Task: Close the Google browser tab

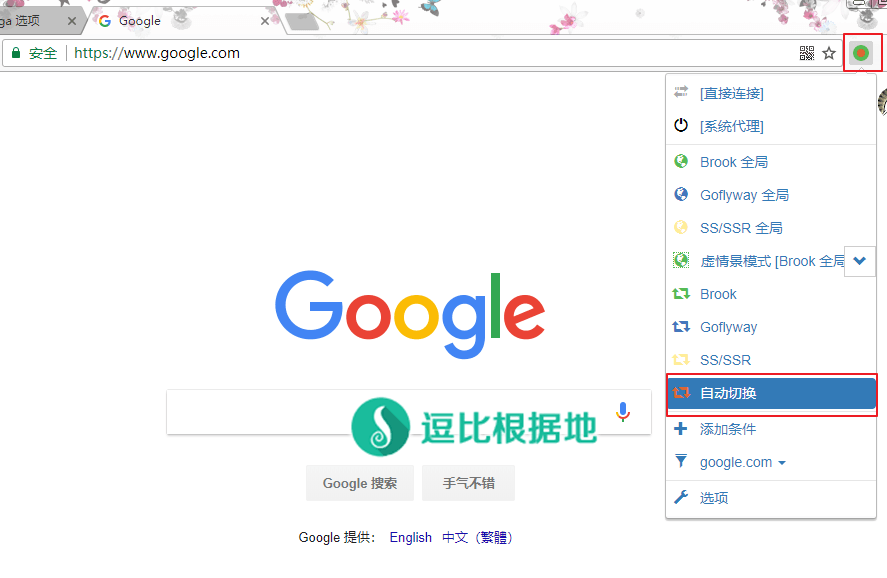Action: pyautogui.click(x=265, y=21)
